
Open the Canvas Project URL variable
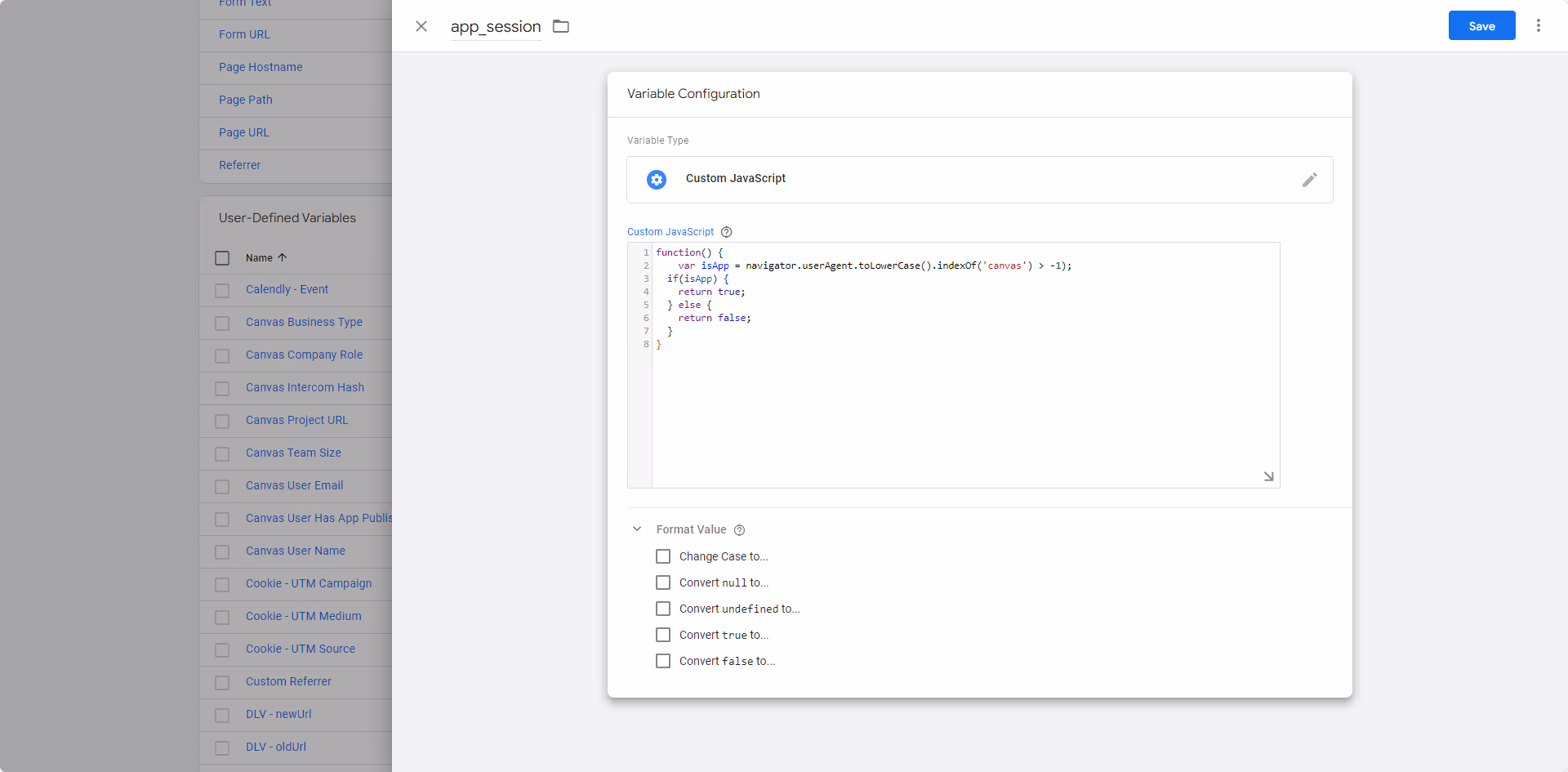pos(296,420)
